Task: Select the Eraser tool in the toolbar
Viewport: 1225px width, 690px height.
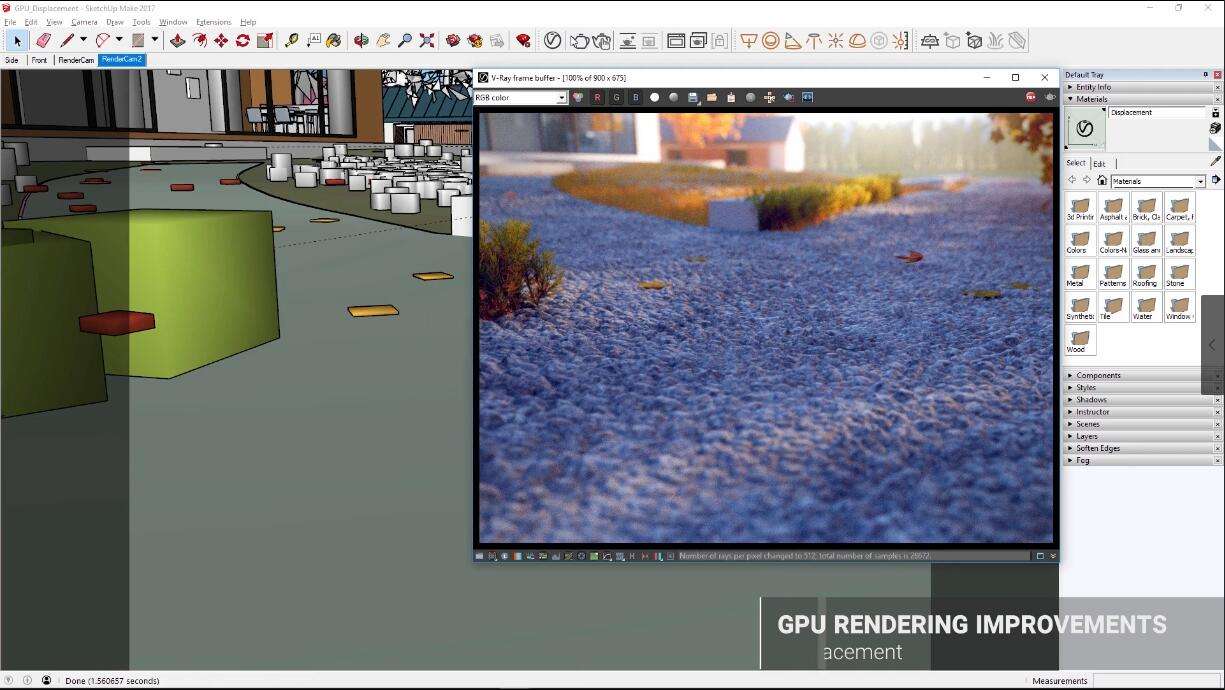Action: click(43, 41)
